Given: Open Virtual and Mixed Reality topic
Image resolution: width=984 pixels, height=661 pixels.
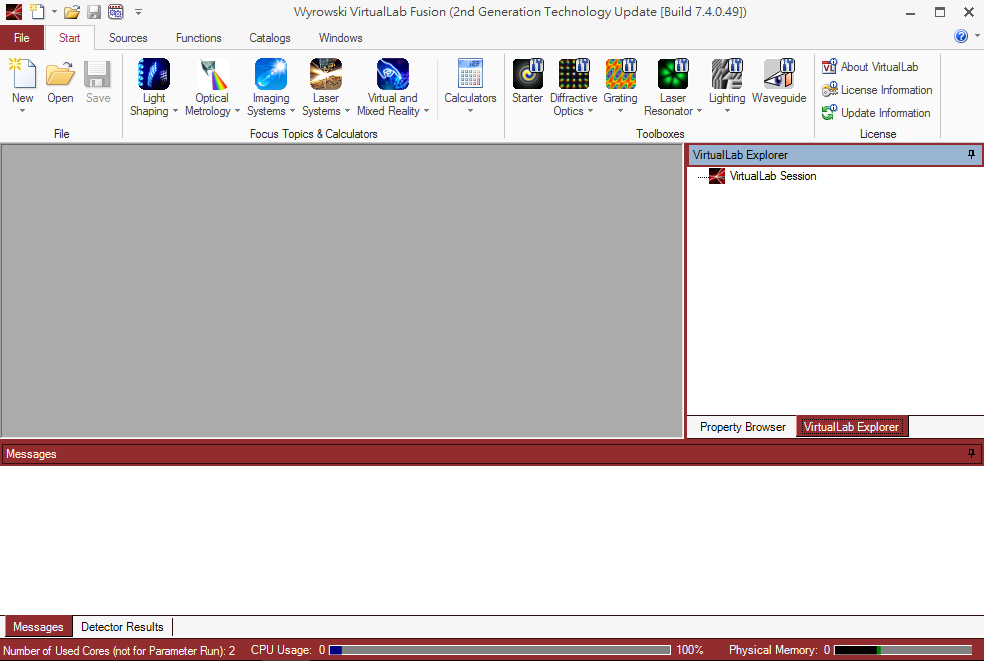Looking at the screenshot, I should coord(393,74).
